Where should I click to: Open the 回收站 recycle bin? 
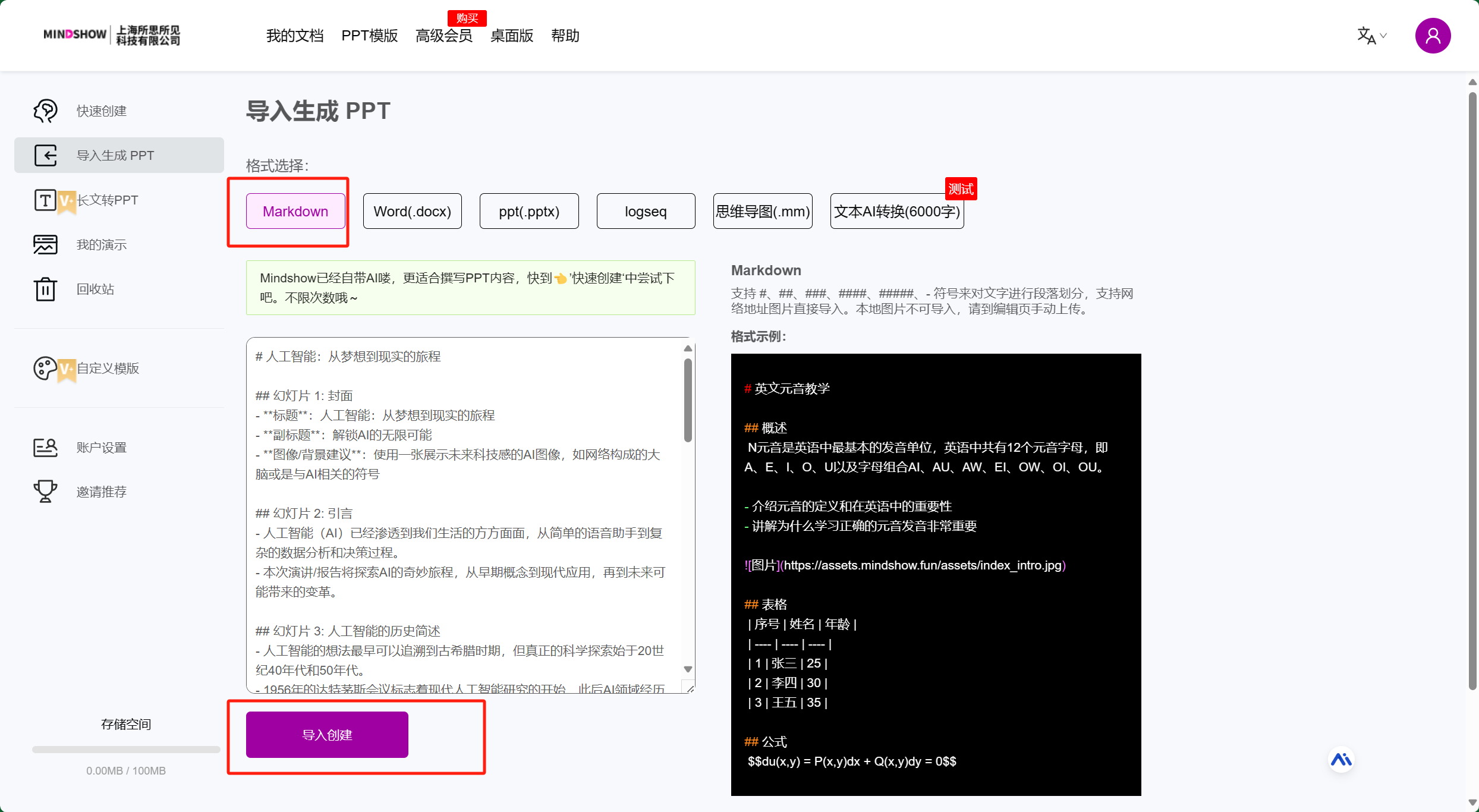(95, 289)
